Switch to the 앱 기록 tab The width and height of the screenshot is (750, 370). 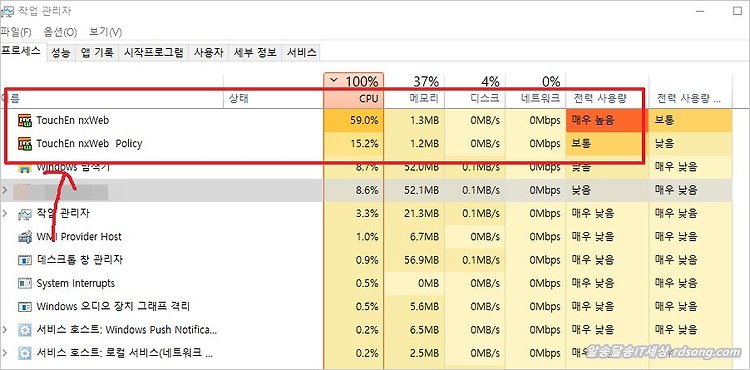point(97,53)
